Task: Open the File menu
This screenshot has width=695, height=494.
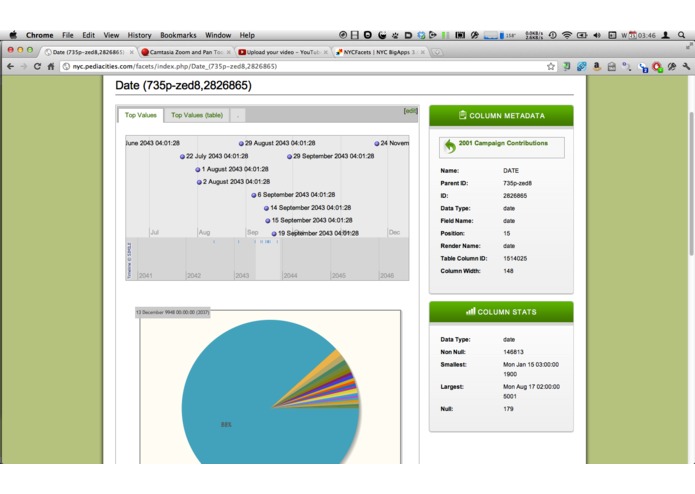Action: pyautogui.click(x=68, y=35)
